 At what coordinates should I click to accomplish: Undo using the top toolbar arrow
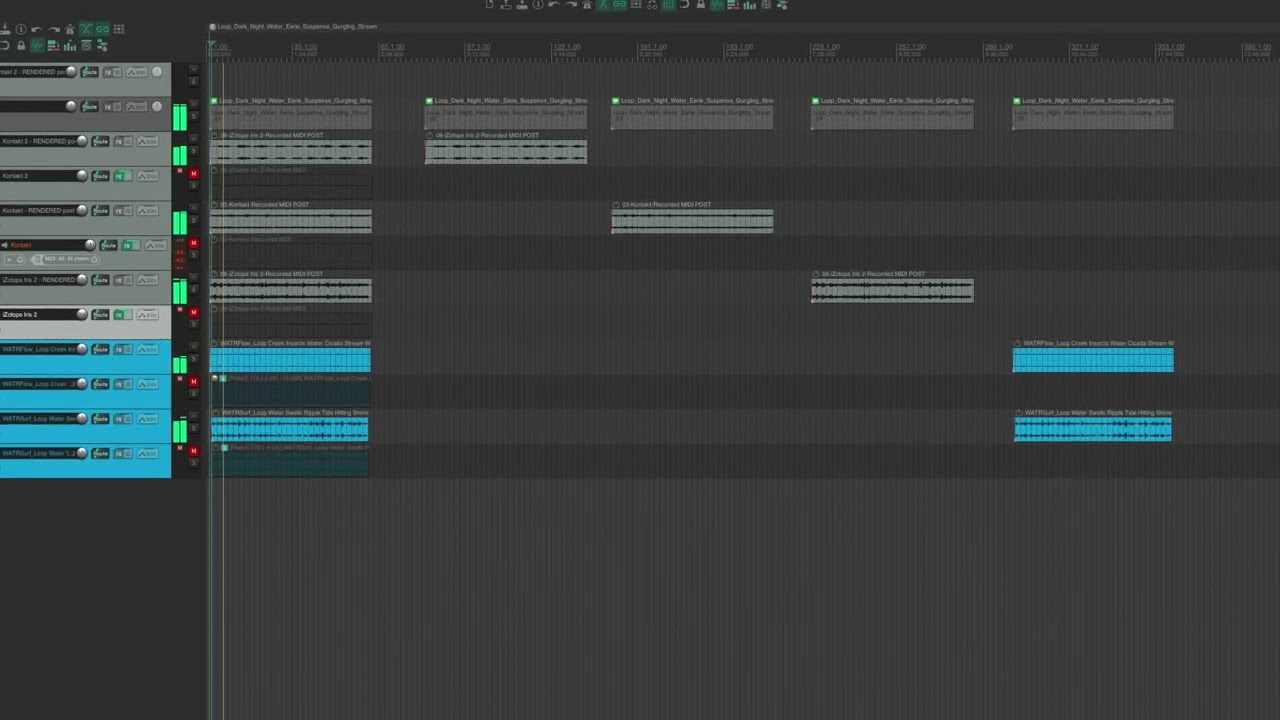click(x=554, y=5)
